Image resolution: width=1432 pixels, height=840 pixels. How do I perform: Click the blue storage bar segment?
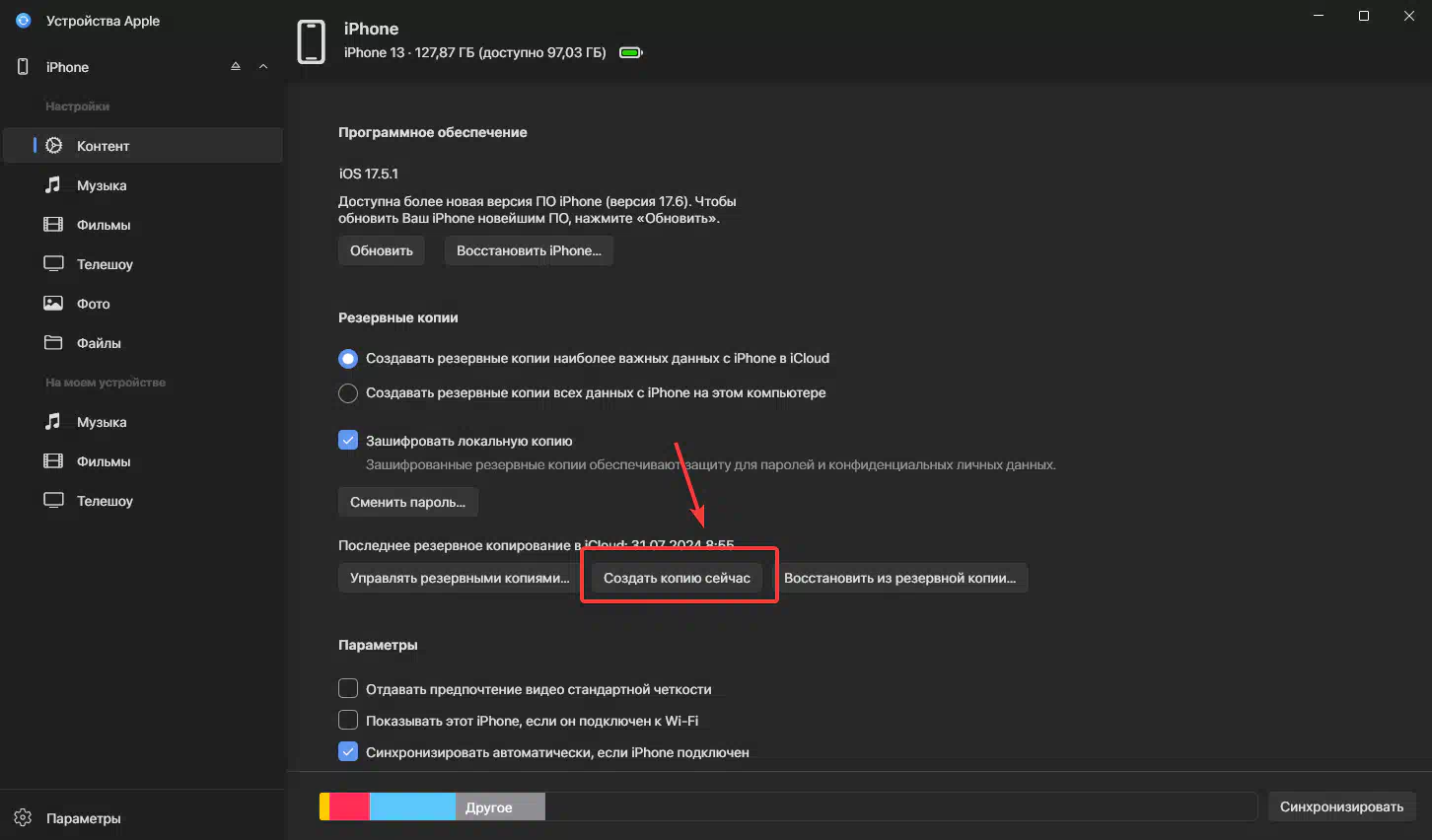[x=412, y=806]
